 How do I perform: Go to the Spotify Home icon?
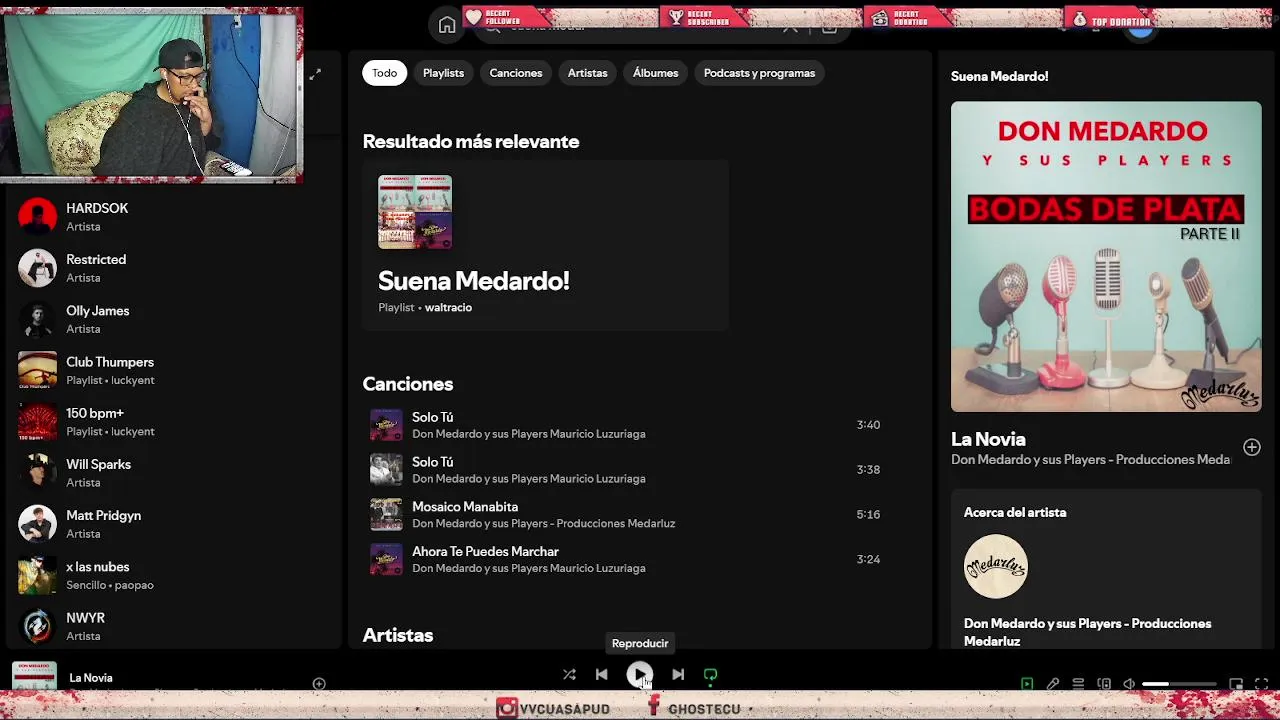pyautogui.click(x=447, y=25)
